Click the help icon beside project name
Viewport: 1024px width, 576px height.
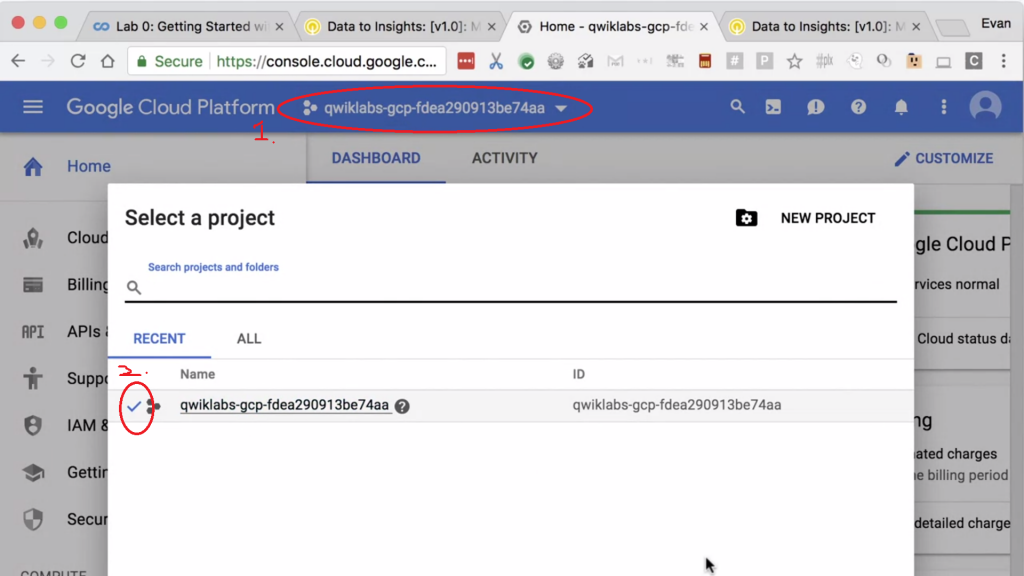(402, 406)
